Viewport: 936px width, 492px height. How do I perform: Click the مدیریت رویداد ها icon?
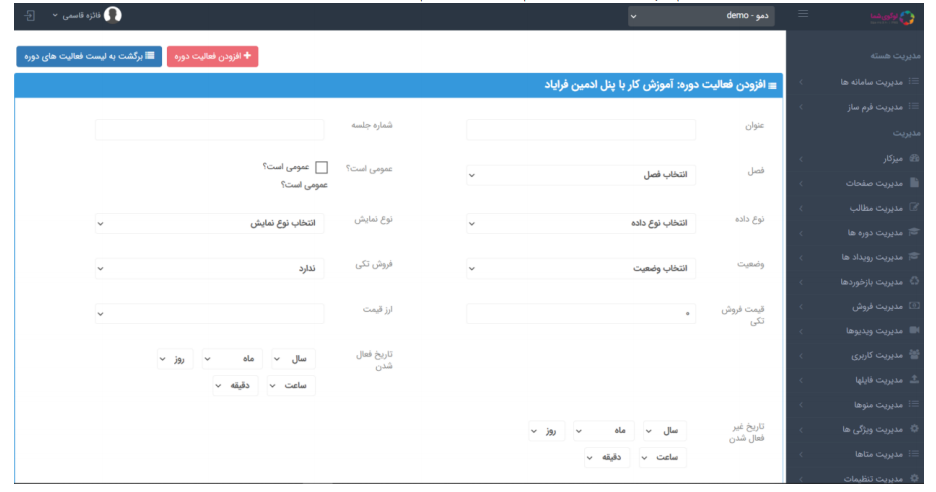913,256
